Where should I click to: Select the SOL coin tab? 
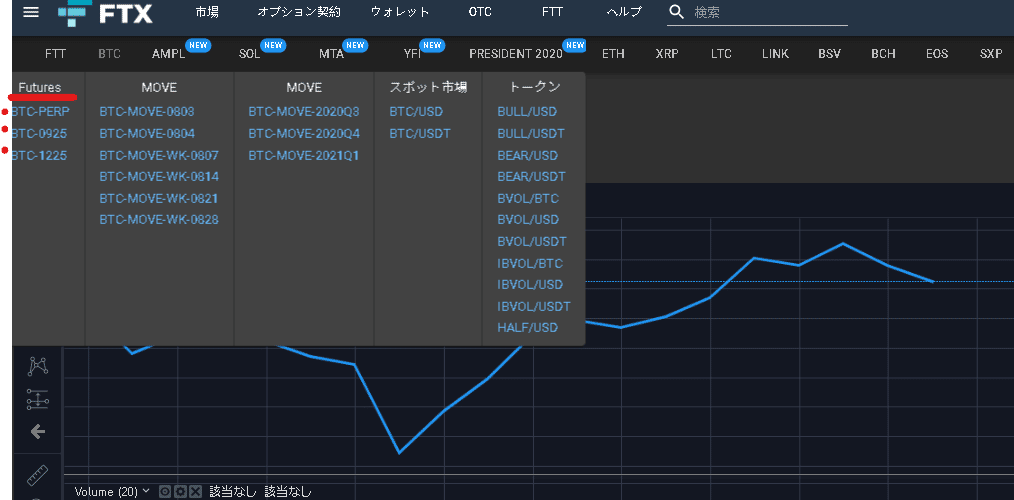point(249,54)
